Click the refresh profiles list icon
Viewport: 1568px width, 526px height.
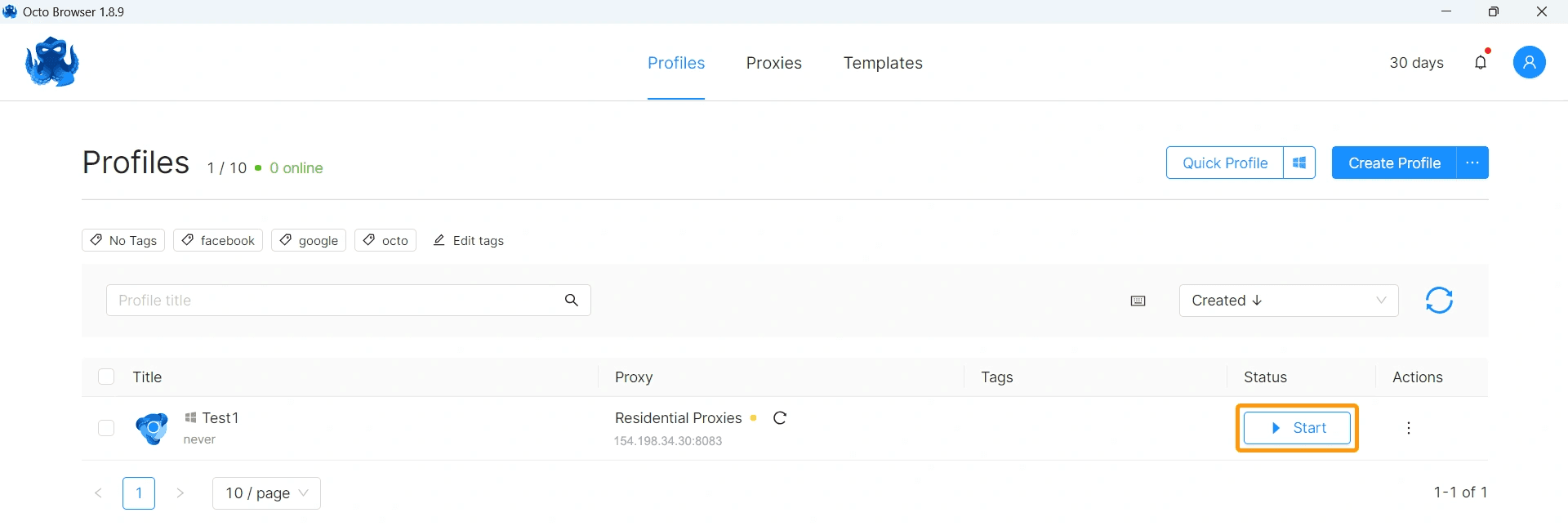pyautogui.click(x=1439, y=301)
